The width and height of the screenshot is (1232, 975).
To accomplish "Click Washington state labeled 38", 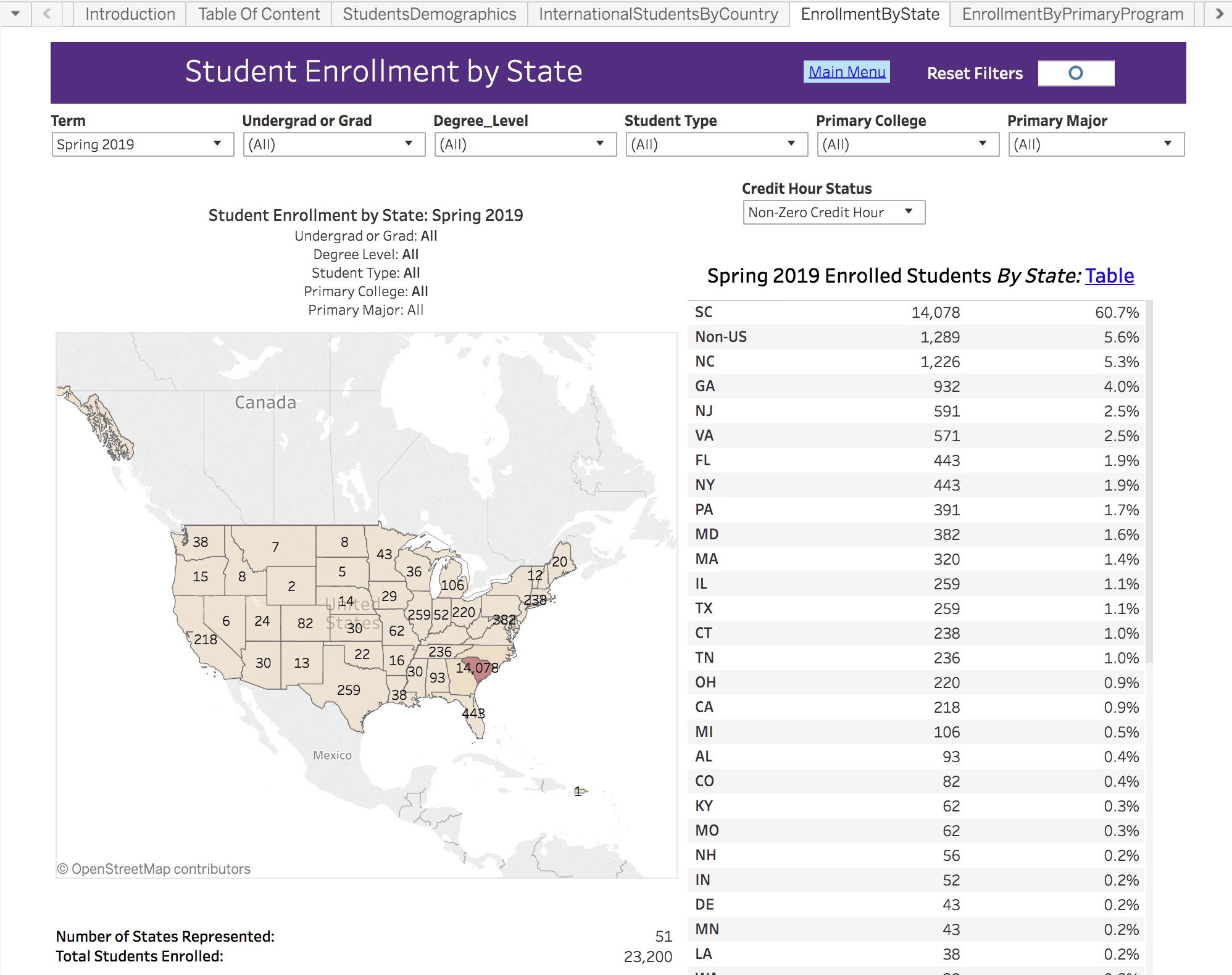I will tap(200, 542).
